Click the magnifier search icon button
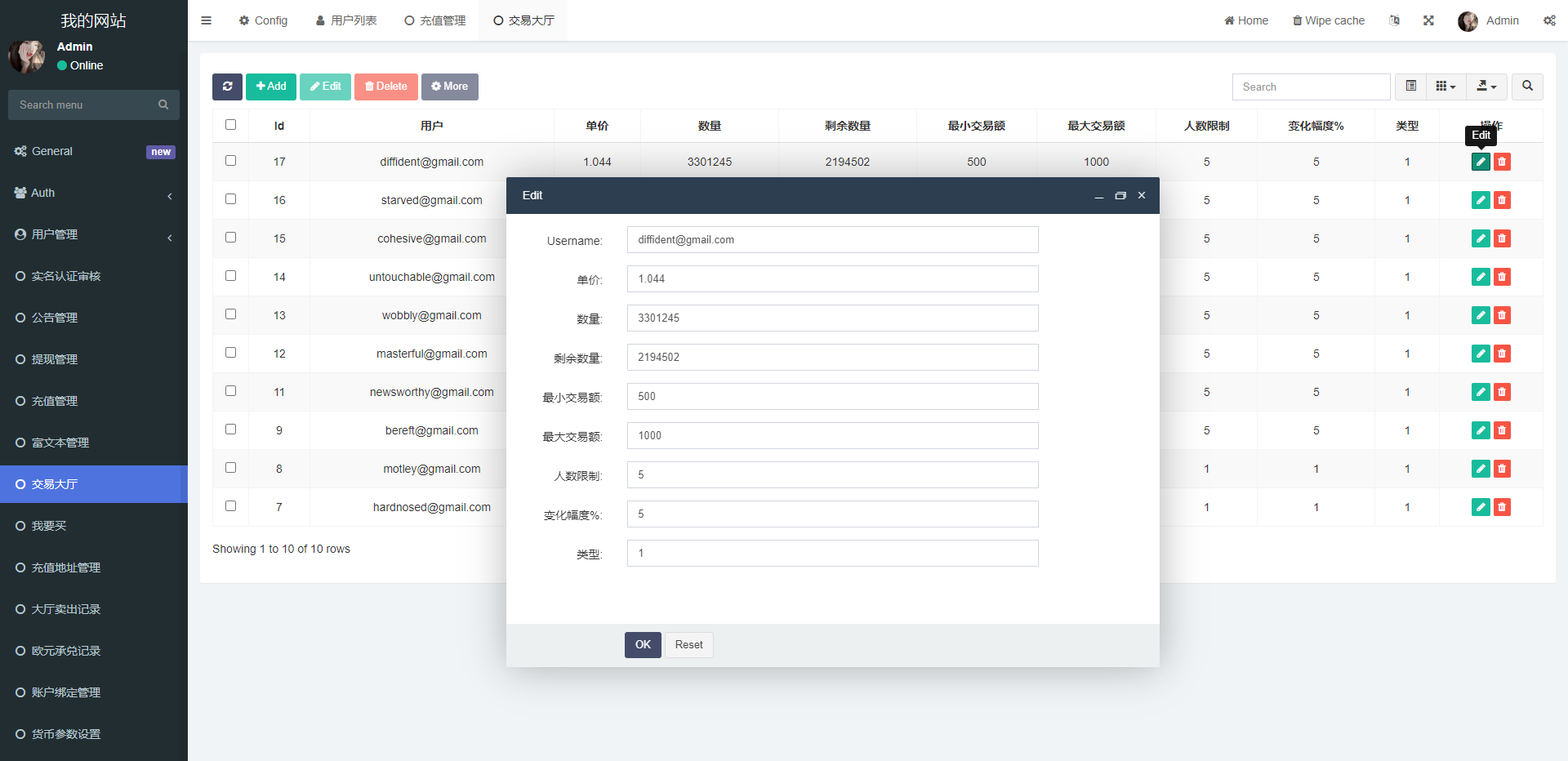1568x761 pixels. [1527, 87]
